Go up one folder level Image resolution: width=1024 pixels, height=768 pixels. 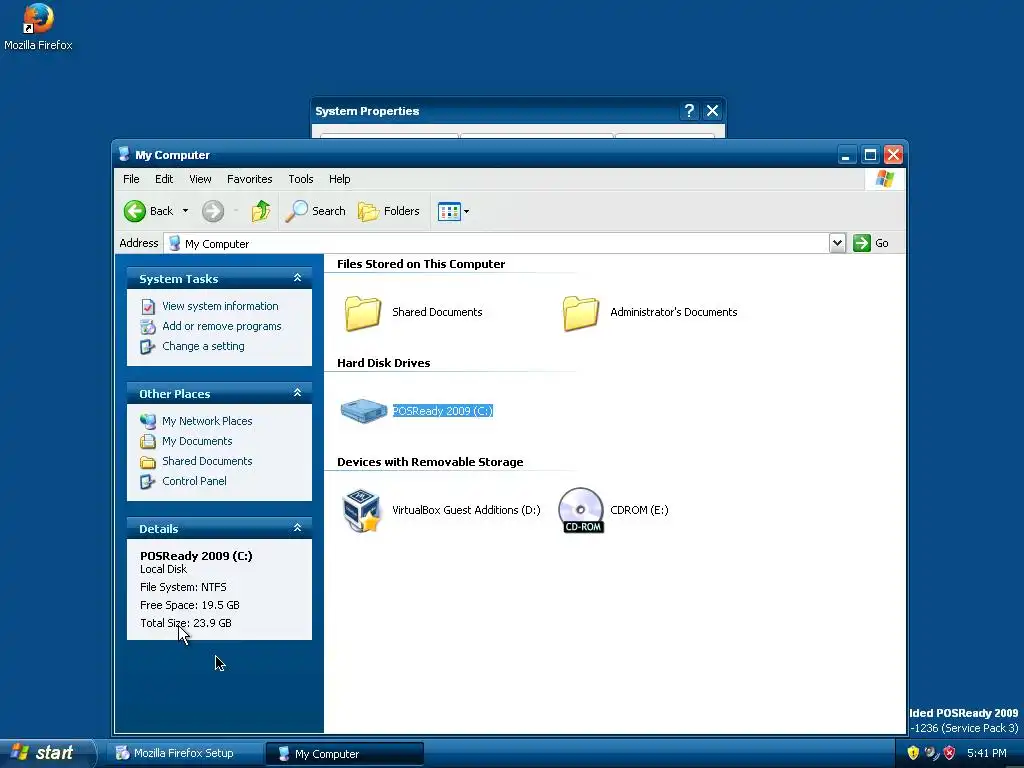[x=261, y=211]
